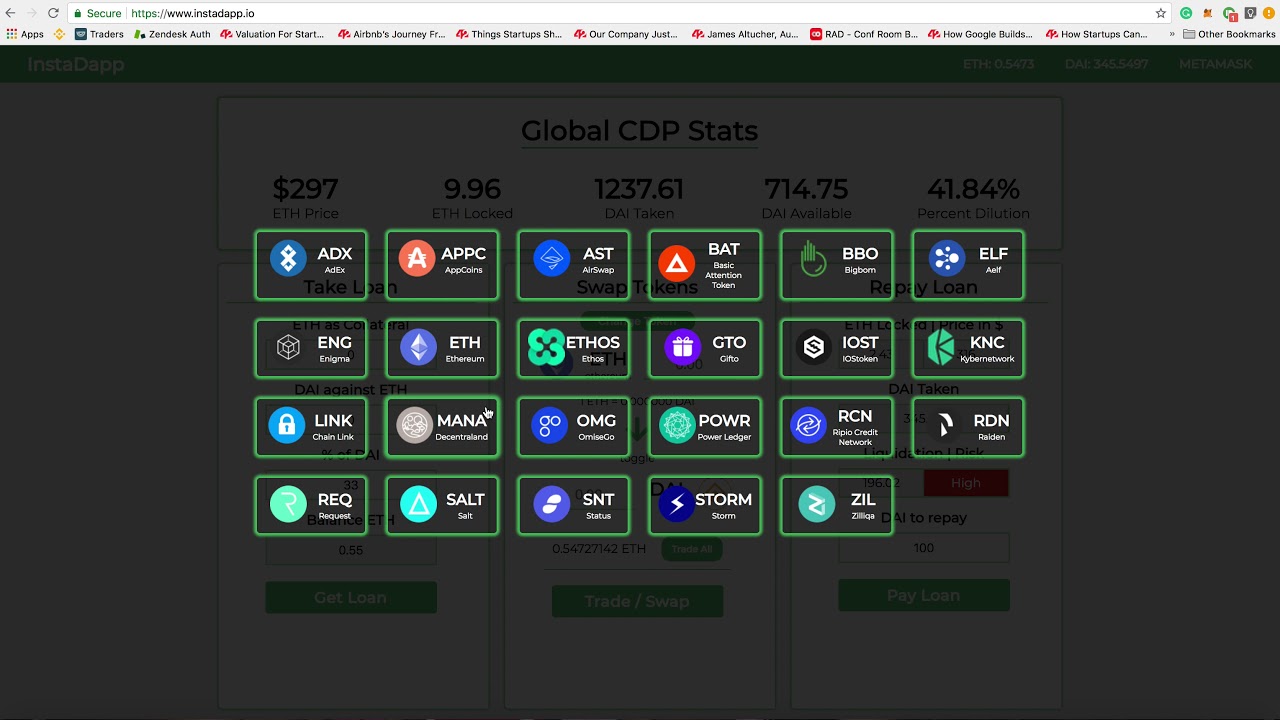Screen dimensions: 1280x720
Task: Select the KNC Kybernetwork token
Action: coord(968,348)
